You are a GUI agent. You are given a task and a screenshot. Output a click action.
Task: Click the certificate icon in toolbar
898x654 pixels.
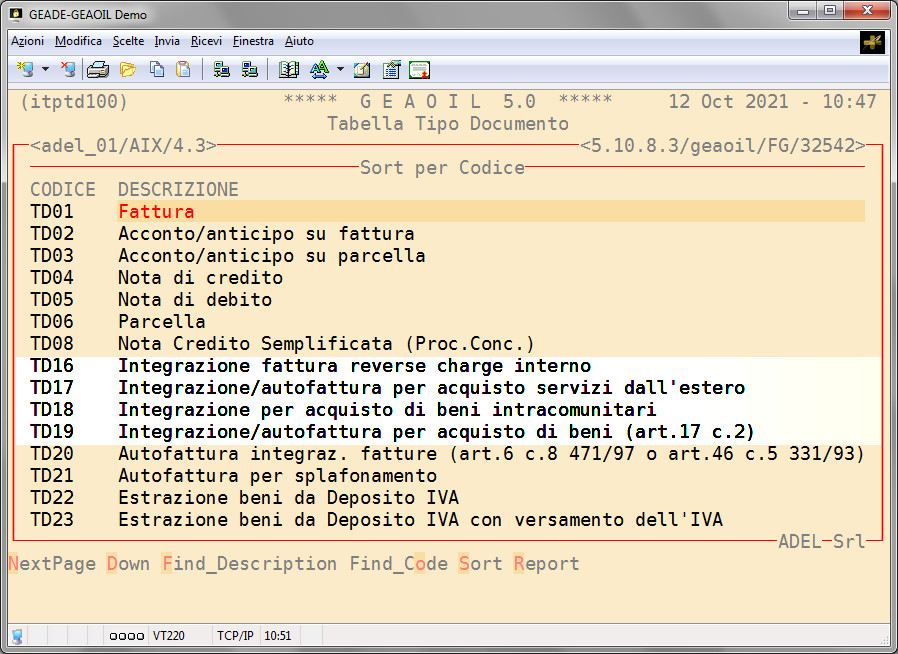tap(419, 70)
